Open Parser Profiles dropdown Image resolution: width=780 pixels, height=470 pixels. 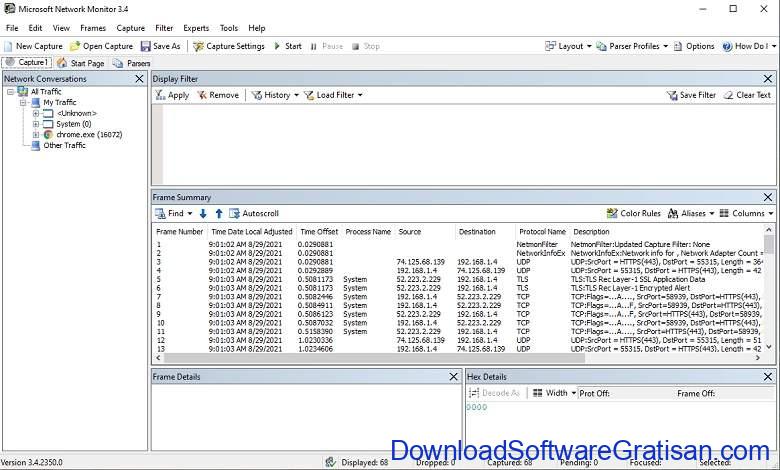coord(632,46)
